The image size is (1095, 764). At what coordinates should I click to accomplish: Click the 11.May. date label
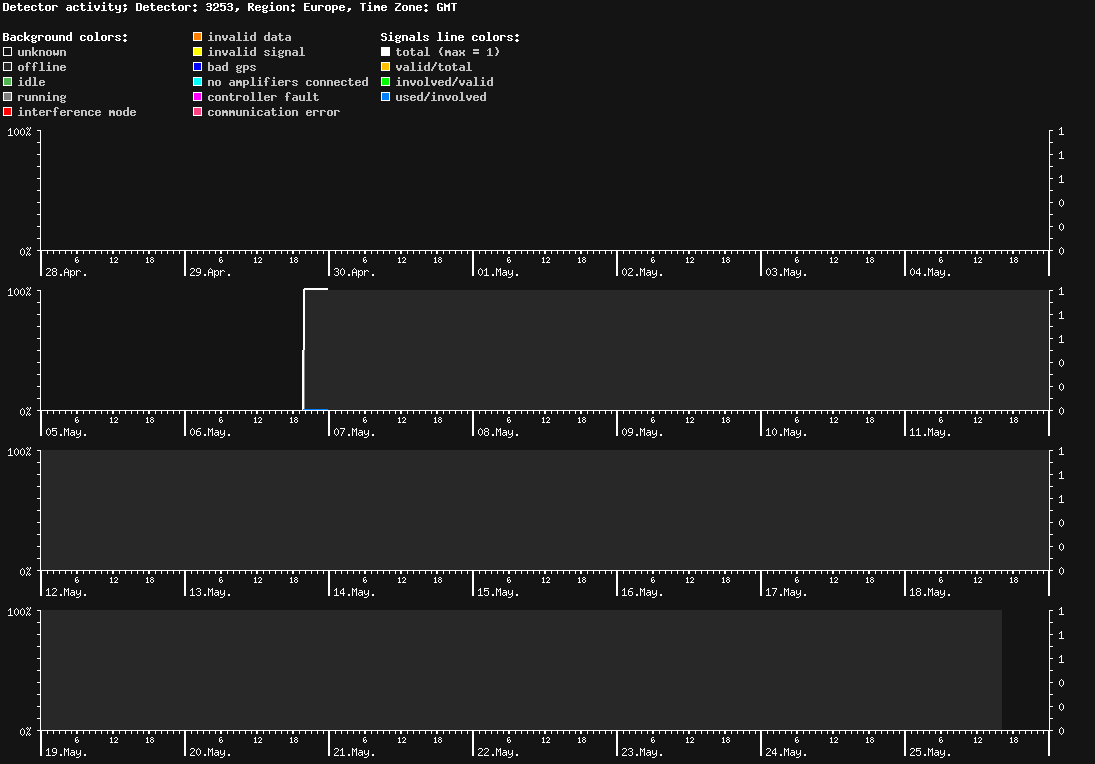(930, 432)
